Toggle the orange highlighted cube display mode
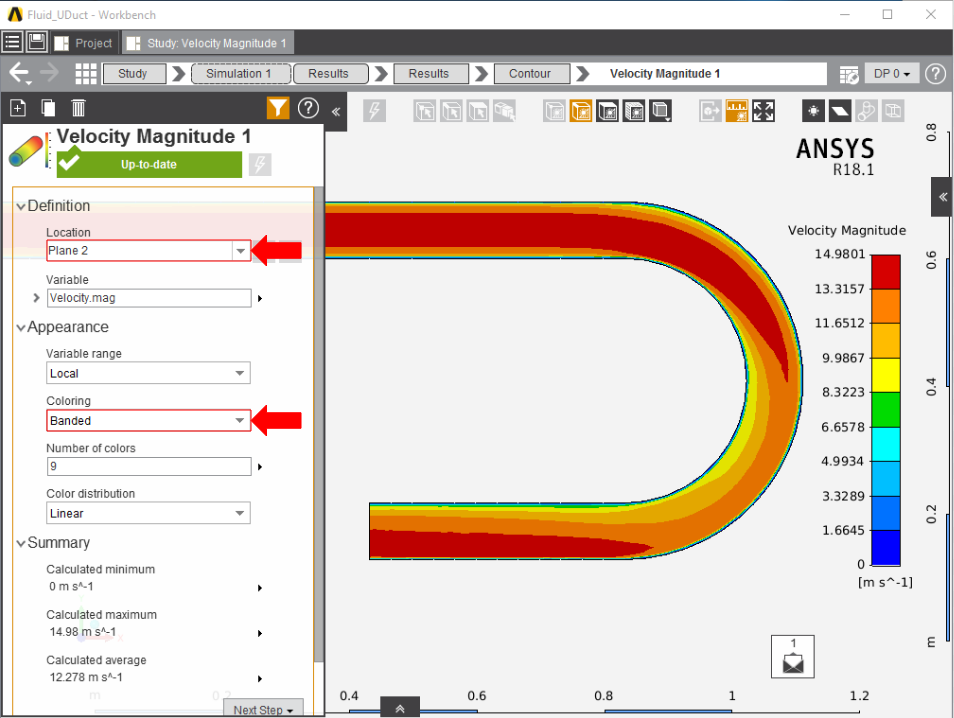The width and height of the screenshot is (954, 718). pos(581,111)
